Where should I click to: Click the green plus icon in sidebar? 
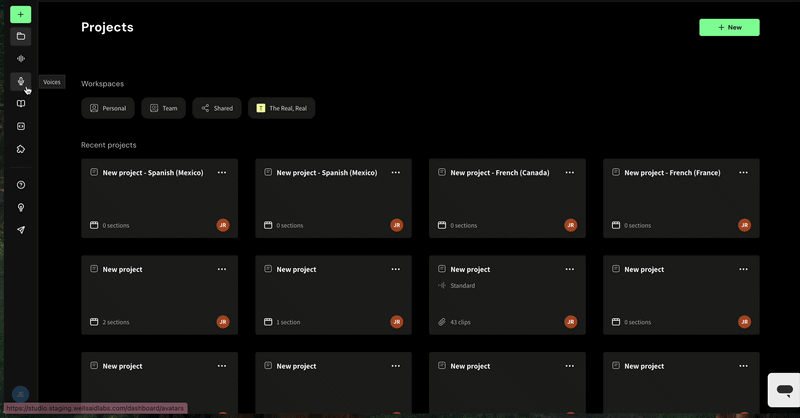pos(20,14)
